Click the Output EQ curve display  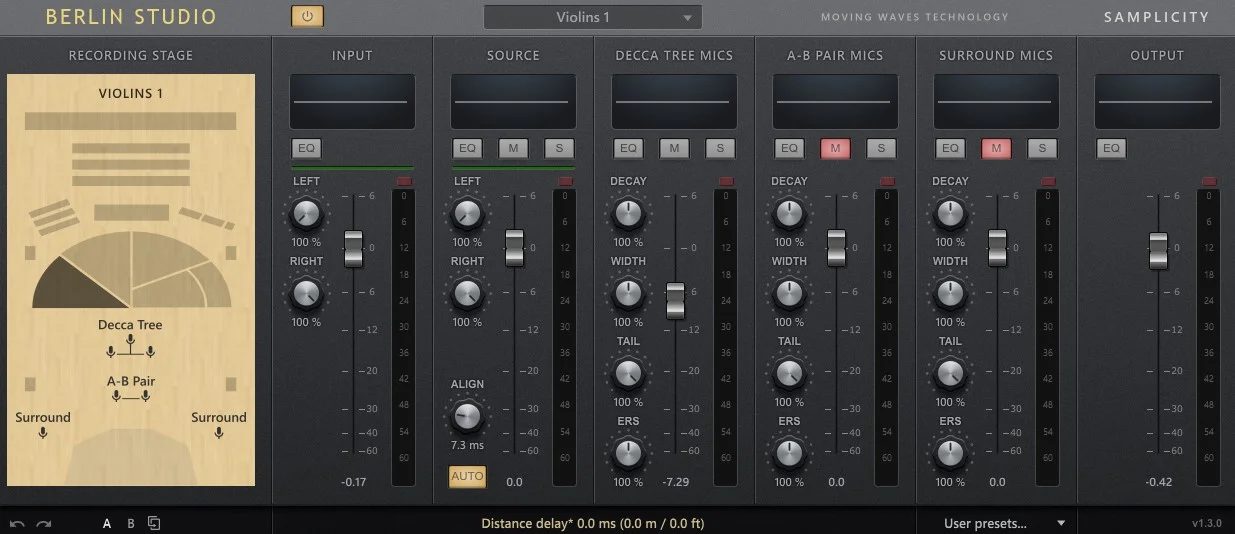point(1158,101)
